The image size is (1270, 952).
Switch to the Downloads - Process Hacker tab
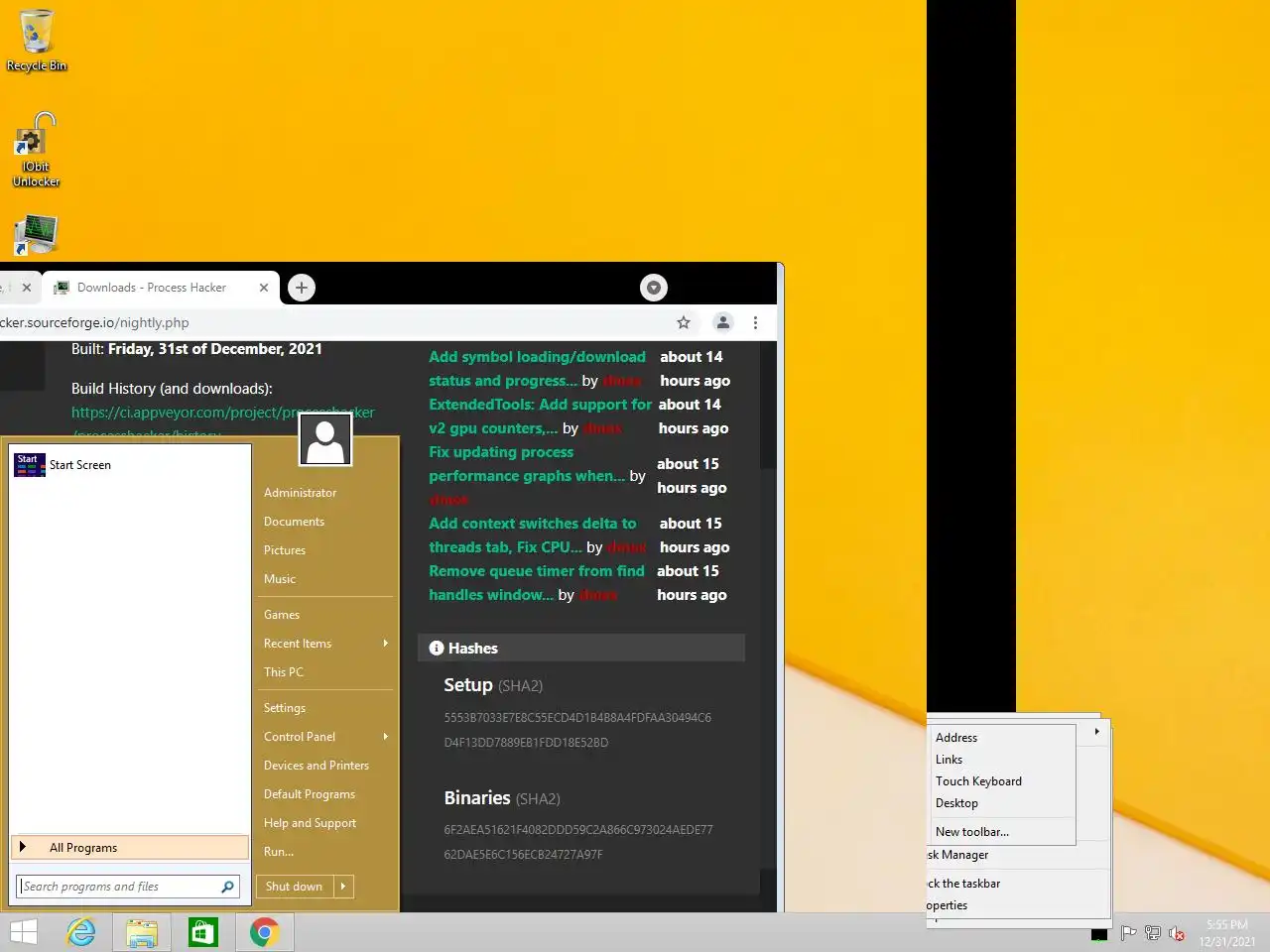point(152,288)
